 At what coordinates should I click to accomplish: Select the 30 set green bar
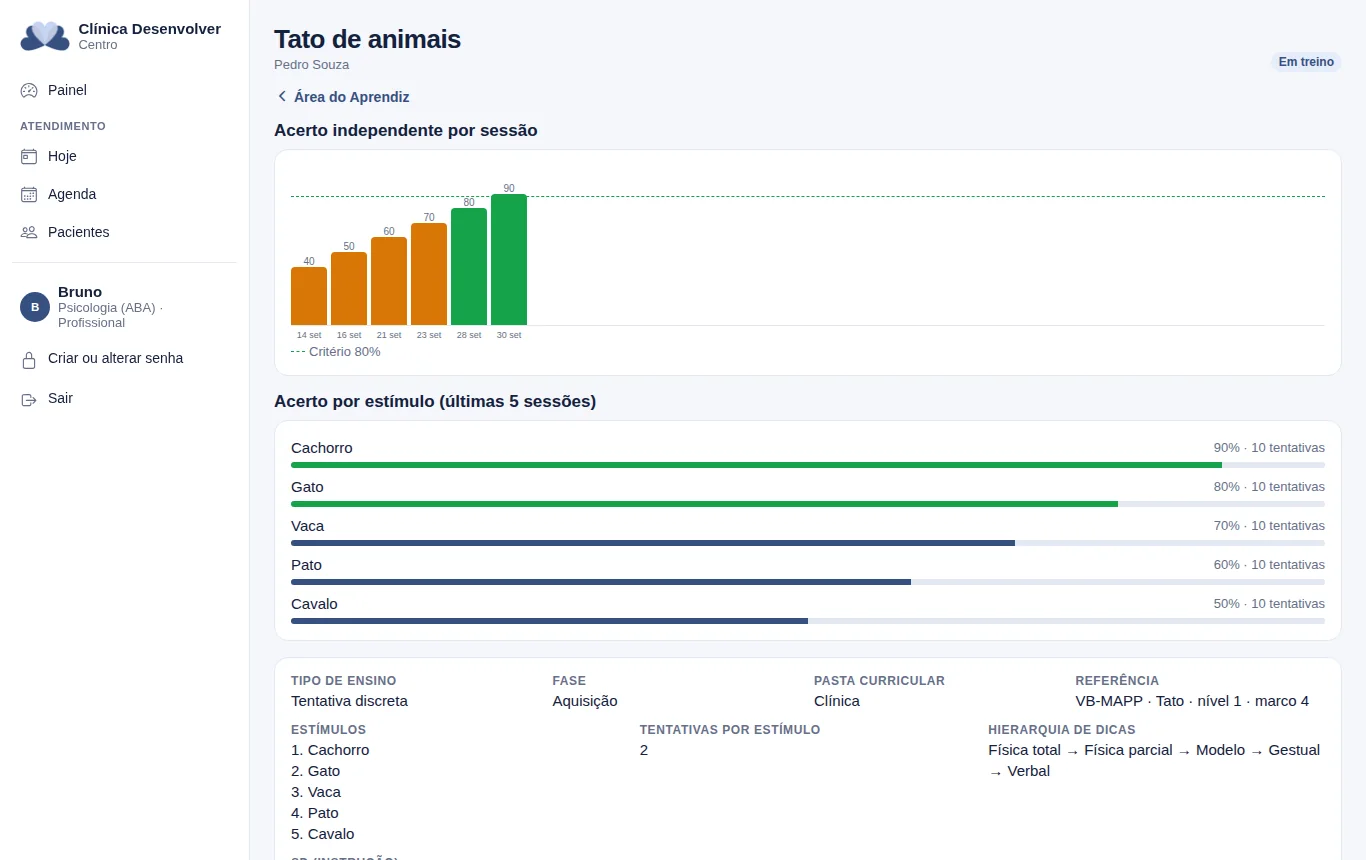[x=509, y=260]
